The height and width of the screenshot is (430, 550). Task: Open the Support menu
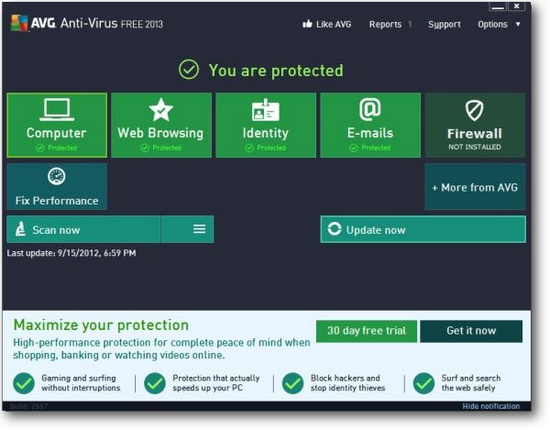click(x=444, y=24)
